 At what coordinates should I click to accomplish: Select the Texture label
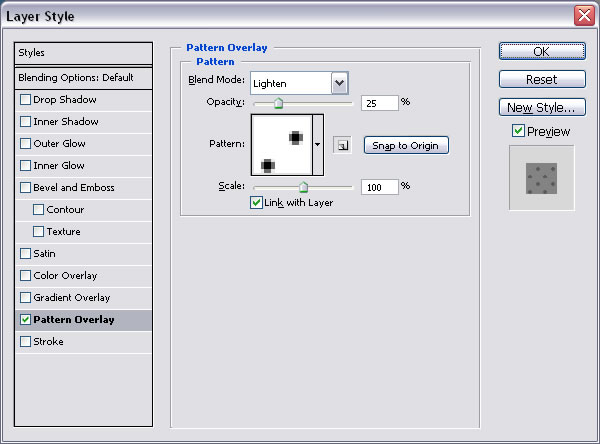click(x=64, y=232)
